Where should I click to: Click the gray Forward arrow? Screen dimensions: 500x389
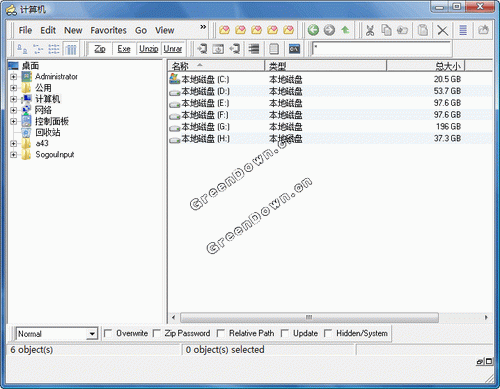[329, 30]
